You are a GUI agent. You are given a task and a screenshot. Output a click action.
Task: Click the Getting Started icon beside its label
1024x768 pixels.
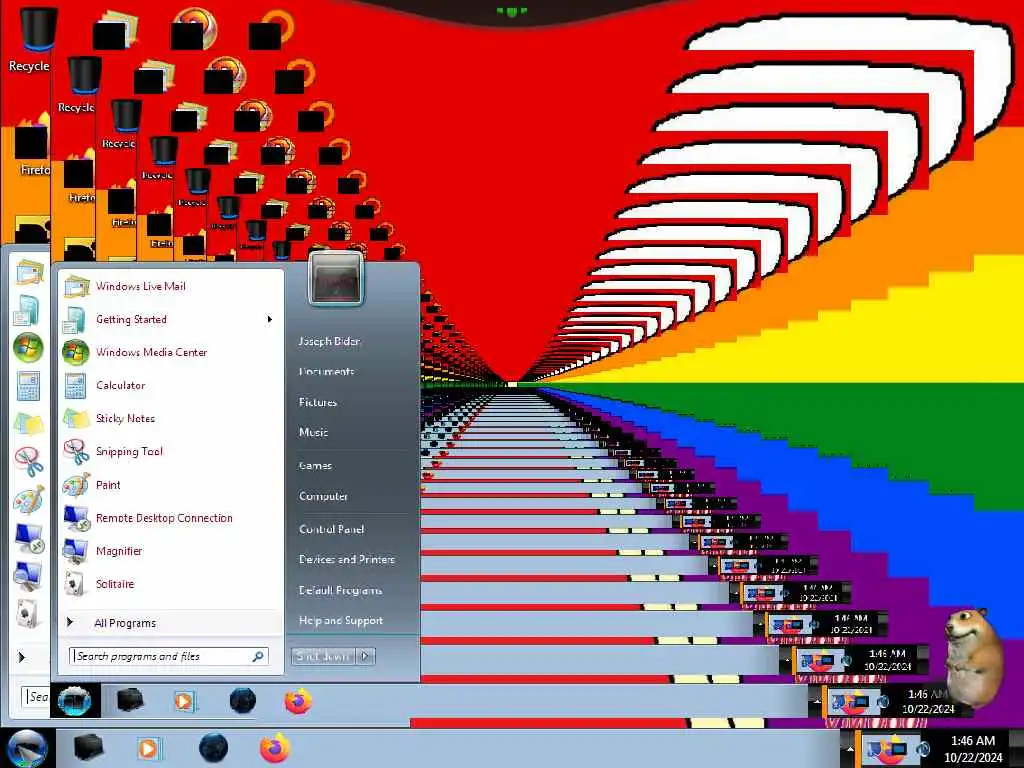[x=74, y=320]
